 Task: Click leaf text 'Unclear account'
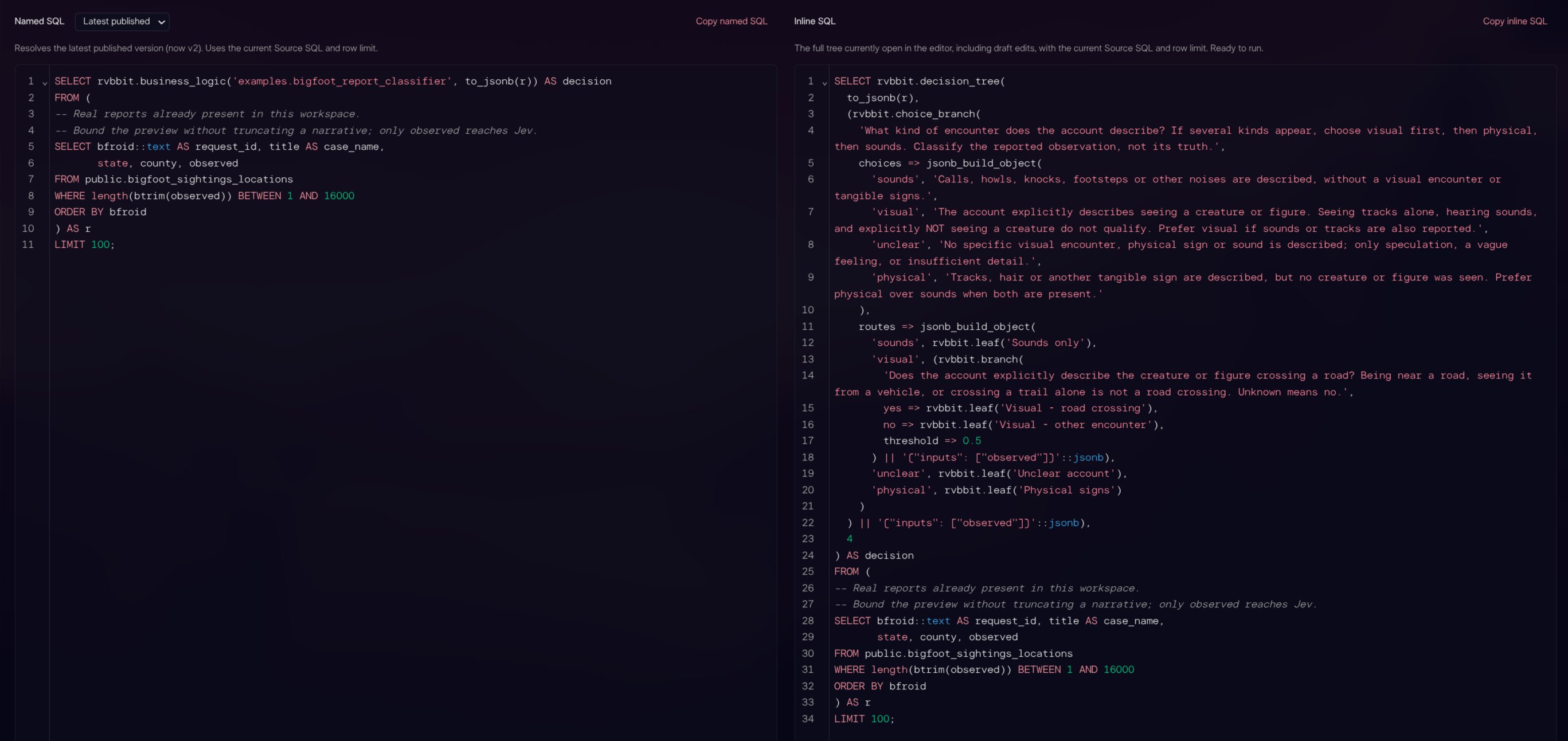(1063, 473)
